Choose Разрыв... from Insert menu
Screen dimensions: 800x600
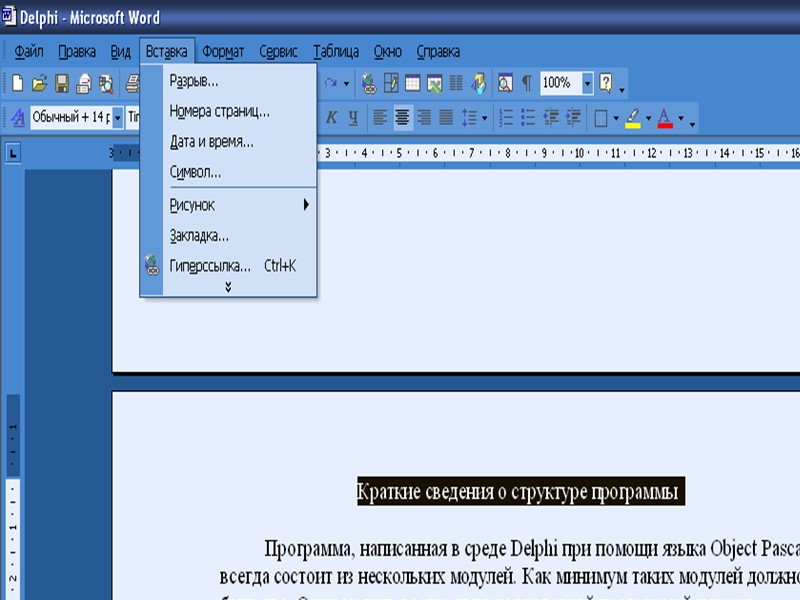pyautogui.click(x=228, y=81)
